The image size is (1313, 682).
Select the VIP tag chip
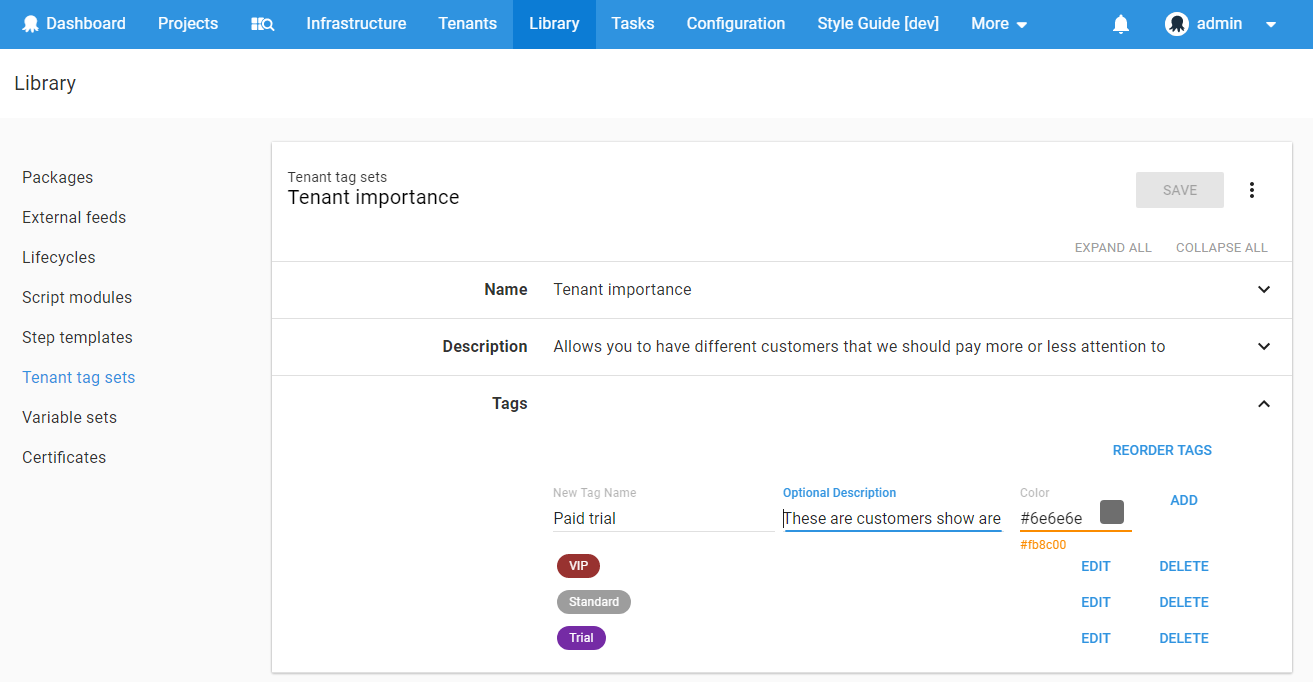click(x=578, y=566)
